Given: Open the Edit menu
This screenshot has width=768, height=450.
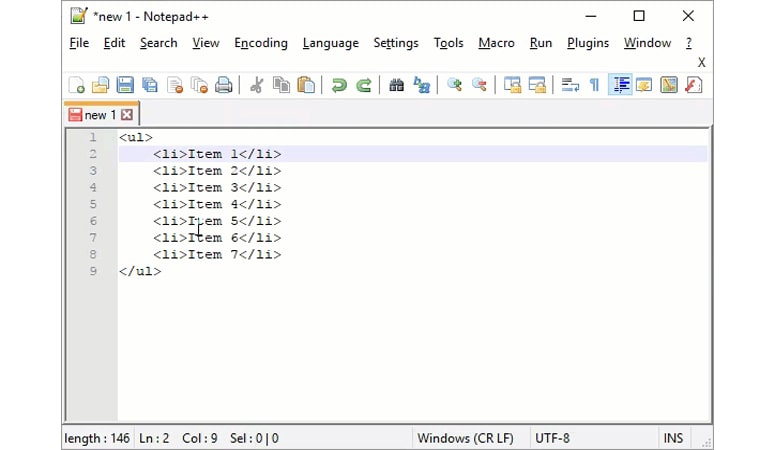Looking at the screenshot, I should click(x=114, y=43).
